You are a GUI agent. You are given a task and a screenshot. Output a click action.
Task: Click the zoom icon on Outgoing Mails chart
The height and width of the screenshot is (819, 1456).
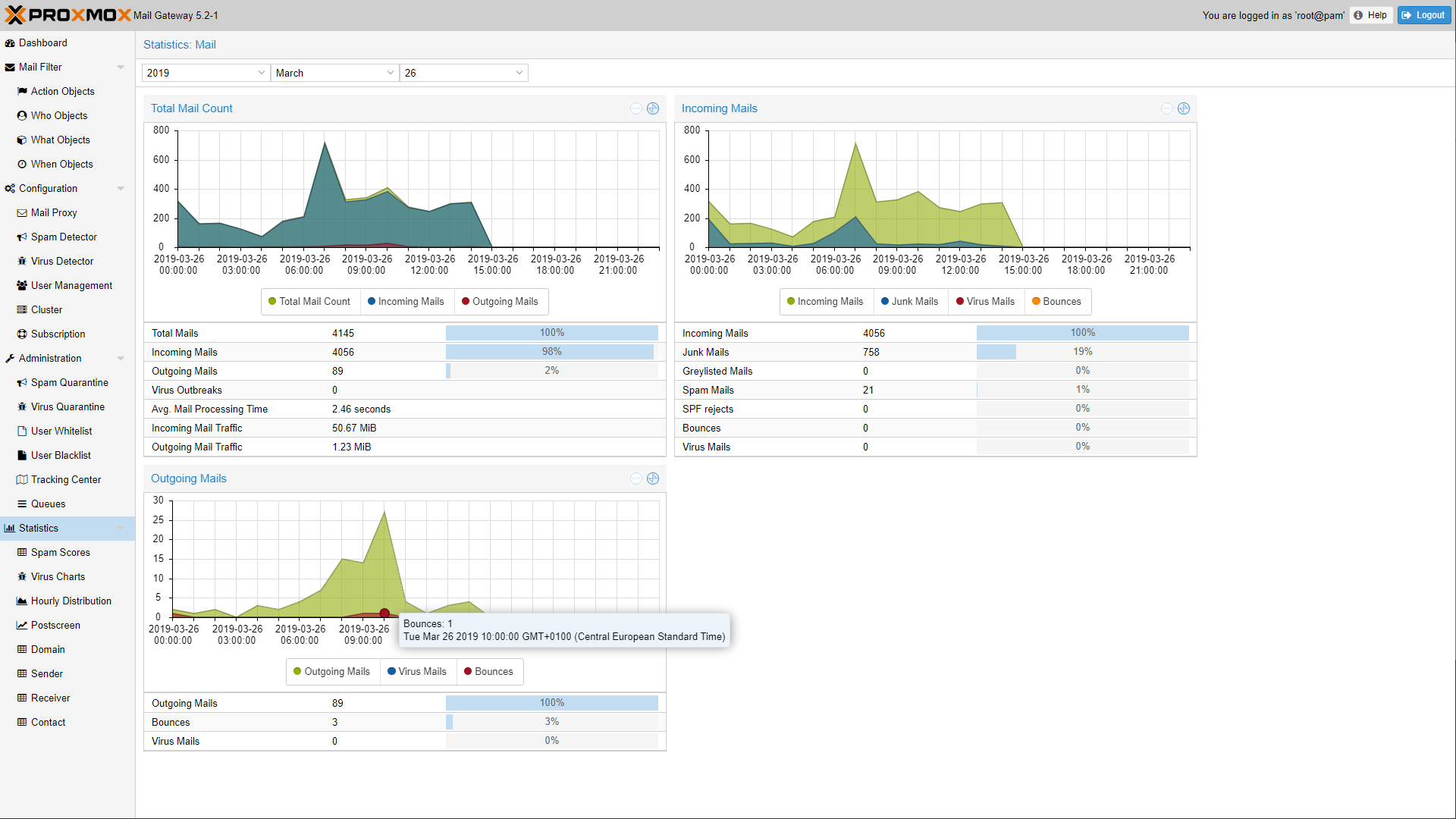point(653,479)
